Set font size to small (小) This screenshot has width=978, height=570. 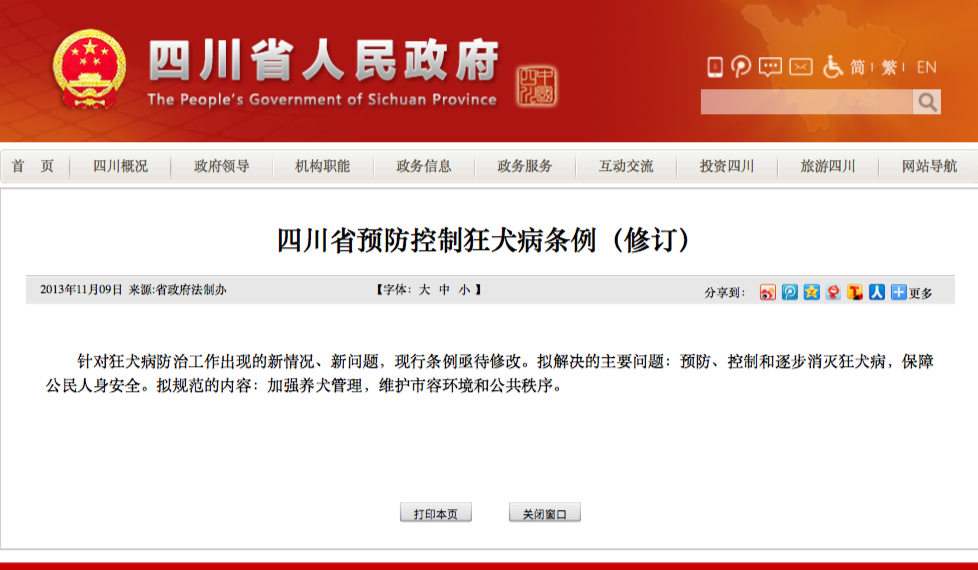click(x=463, y=290)
